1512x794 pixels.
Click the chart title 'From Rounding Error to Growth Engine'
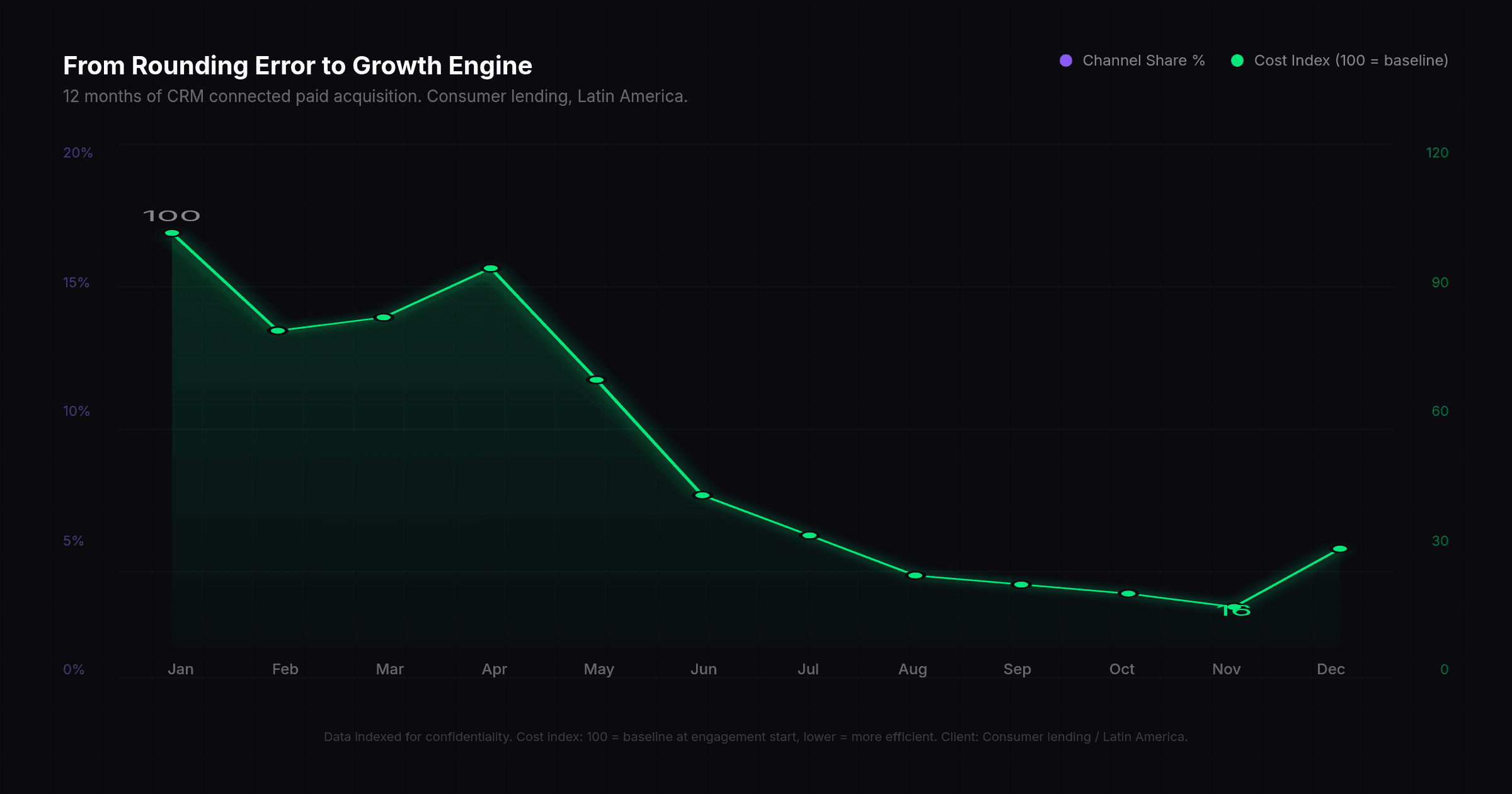pyautogui.click(x=297, y=66)
